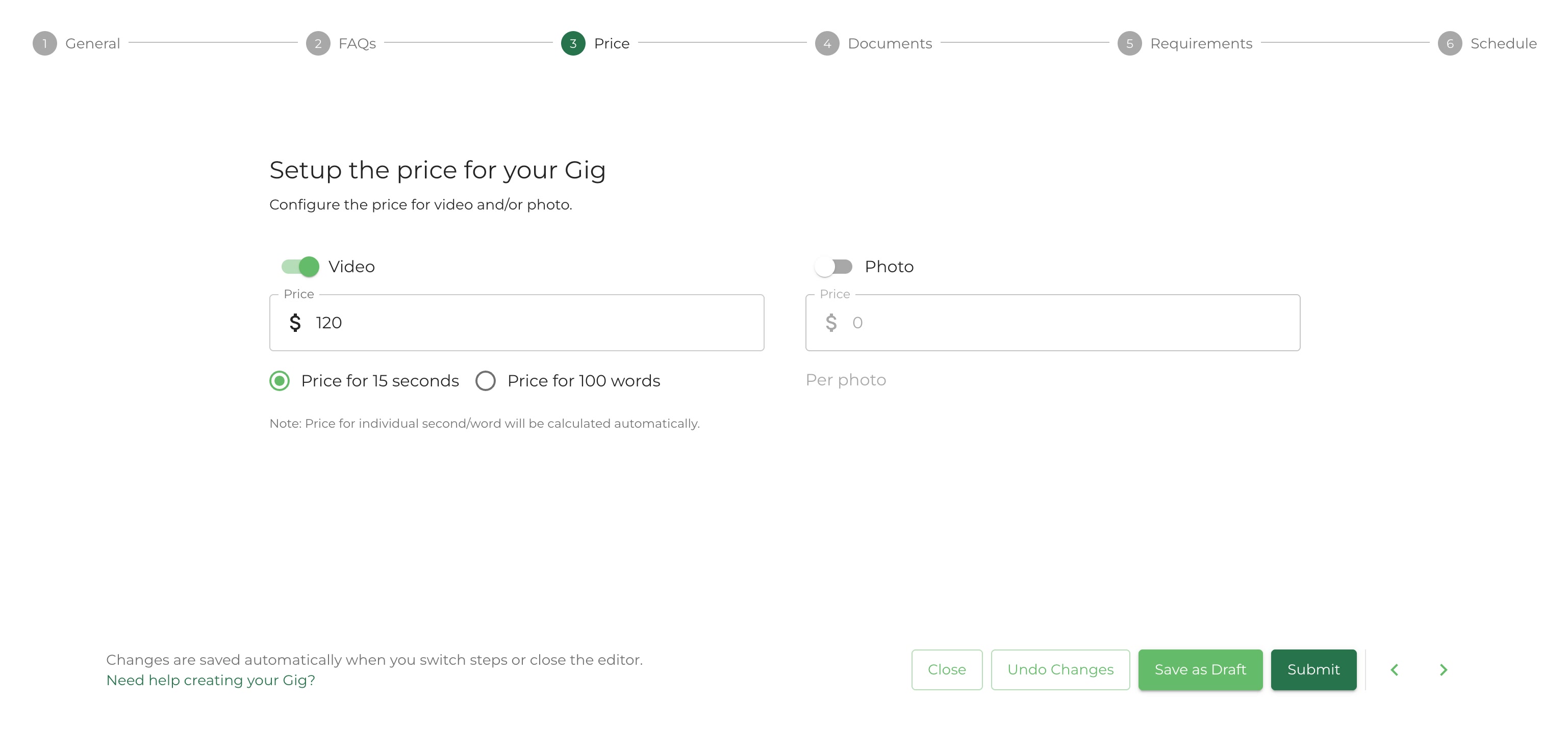
Task: Click the Video toggle label text
Action: pos(351,267)
